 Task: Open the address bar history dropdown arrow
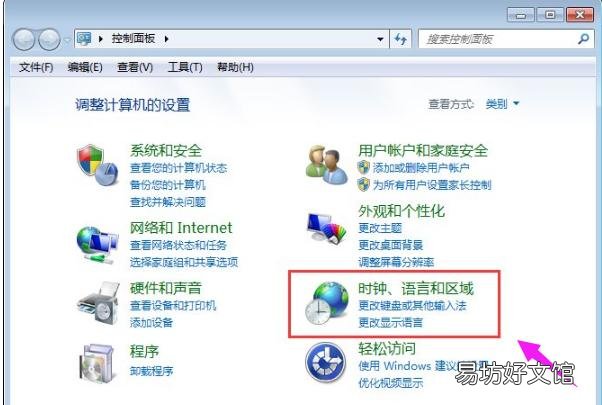pyautogui.click(x=380, y=39)
